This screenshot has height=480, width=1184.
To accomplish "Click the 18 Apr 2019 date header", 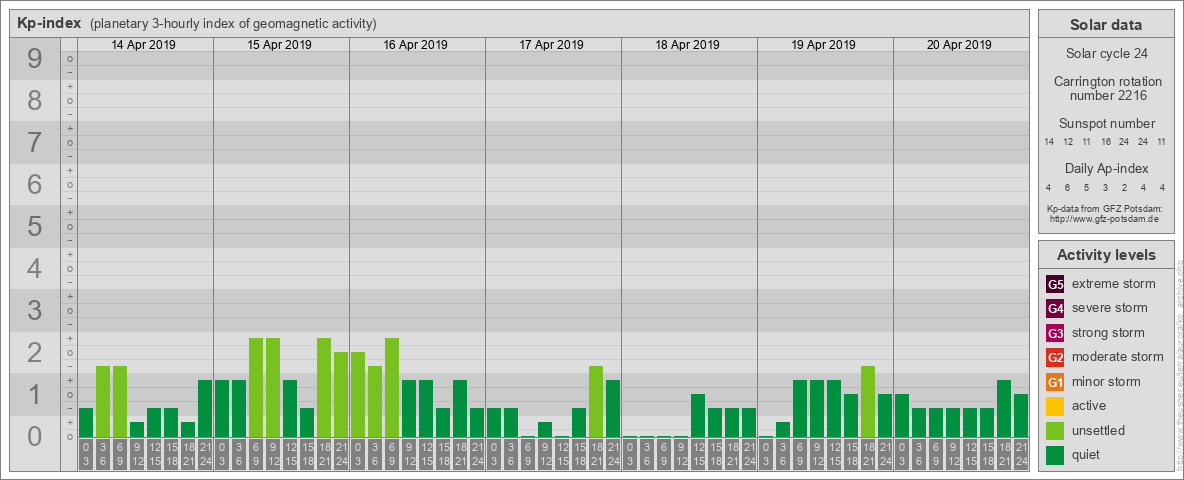I will 687,45.
